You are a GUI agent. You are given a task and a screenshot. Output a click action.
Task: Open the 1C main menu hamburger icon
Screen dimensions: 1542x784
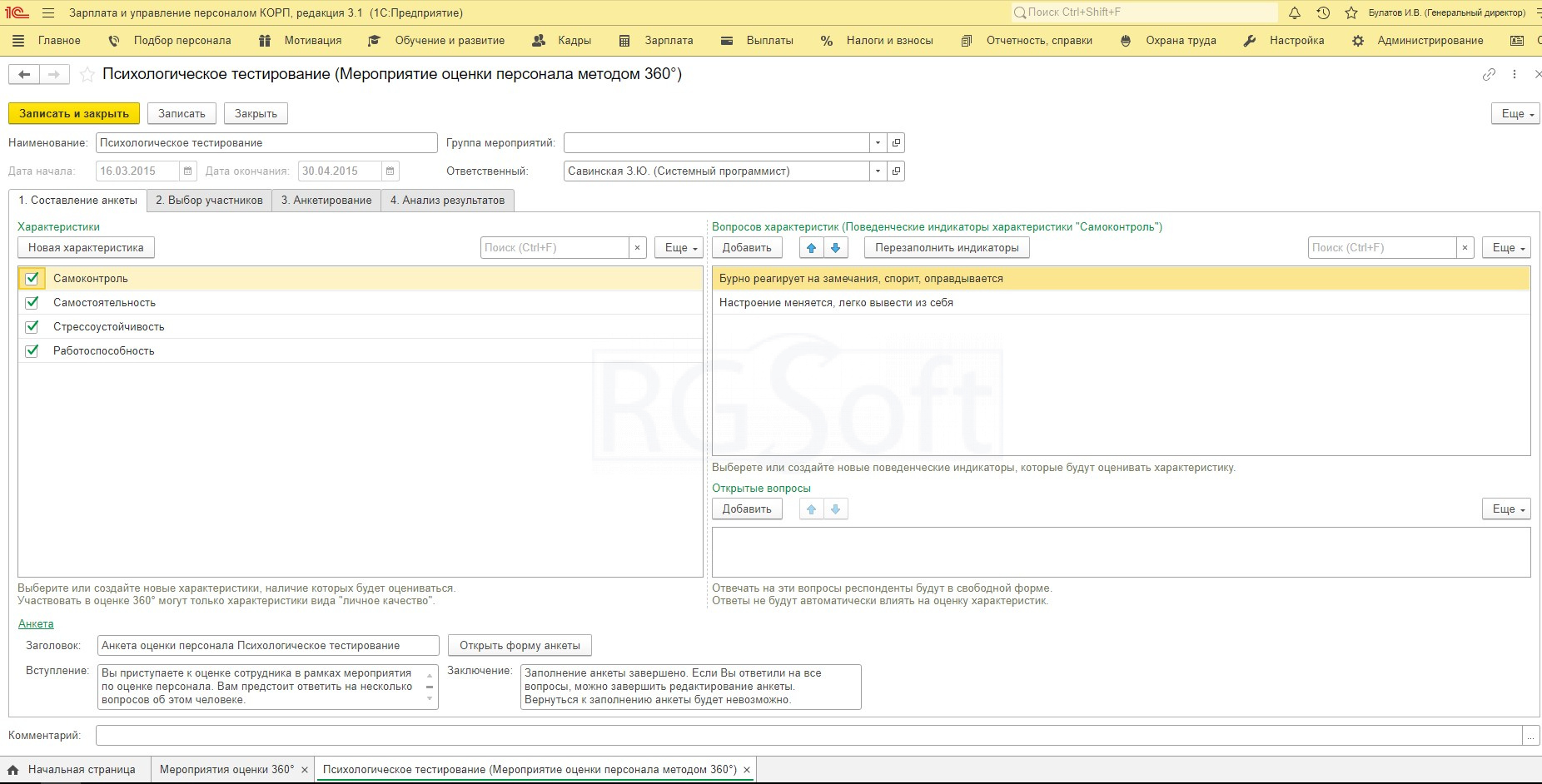[48, 13]
